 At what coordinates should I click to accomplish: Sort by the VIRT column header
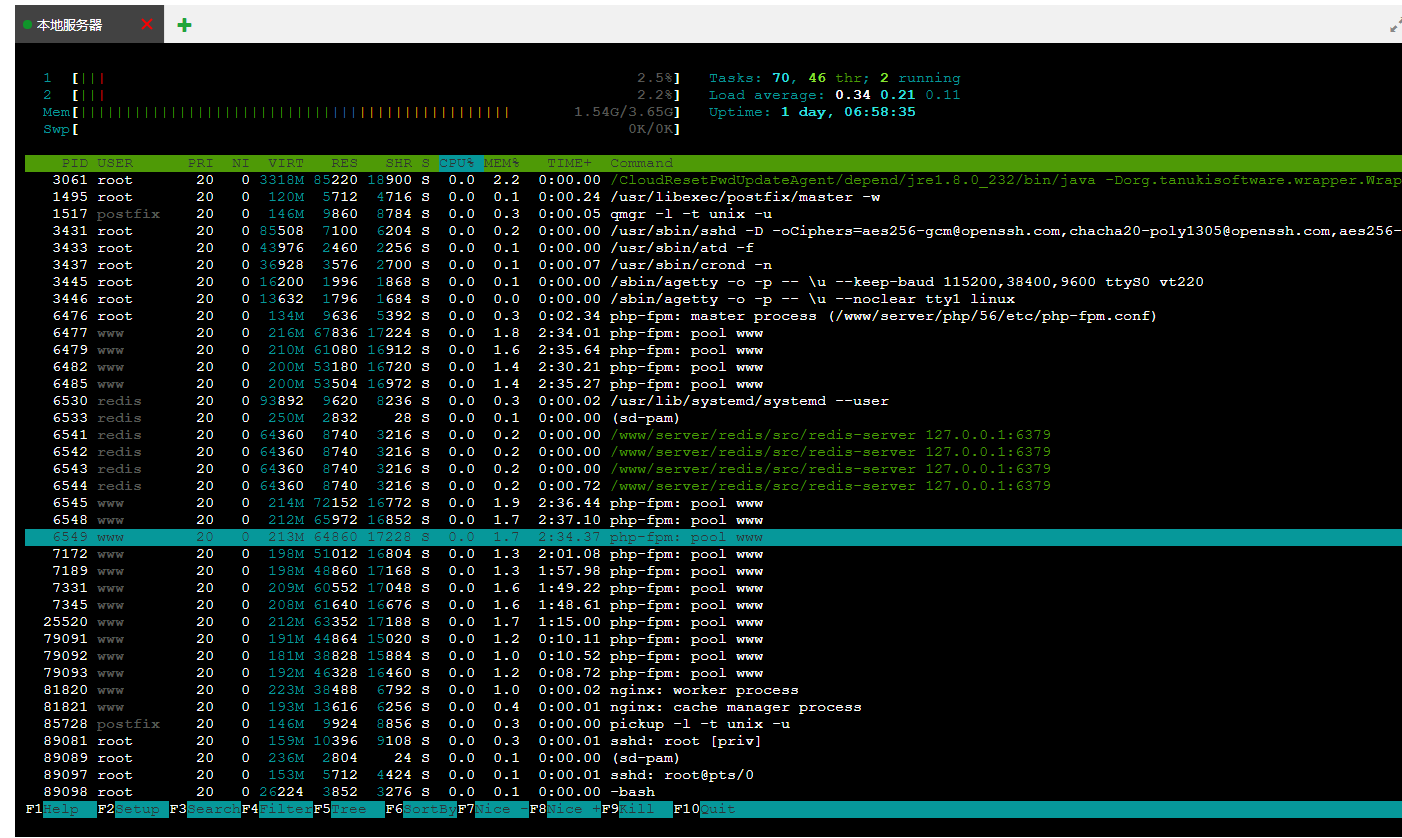click(286, 163)
